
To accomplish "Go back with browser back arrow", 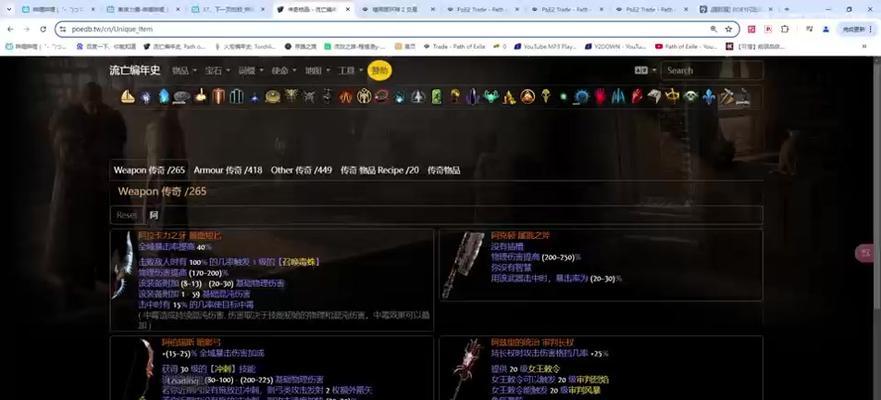I will coord(11,29).
